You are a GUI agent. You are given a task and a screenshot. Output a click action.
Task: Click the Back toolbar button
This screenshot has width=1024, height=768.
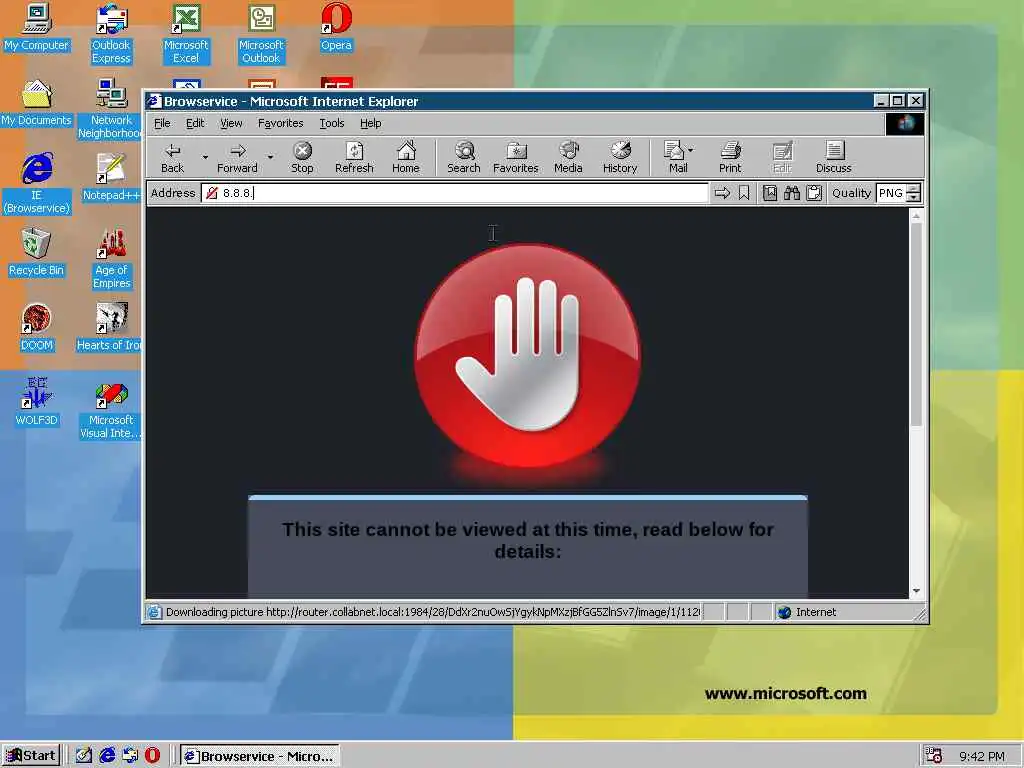(x=172, y=157)
